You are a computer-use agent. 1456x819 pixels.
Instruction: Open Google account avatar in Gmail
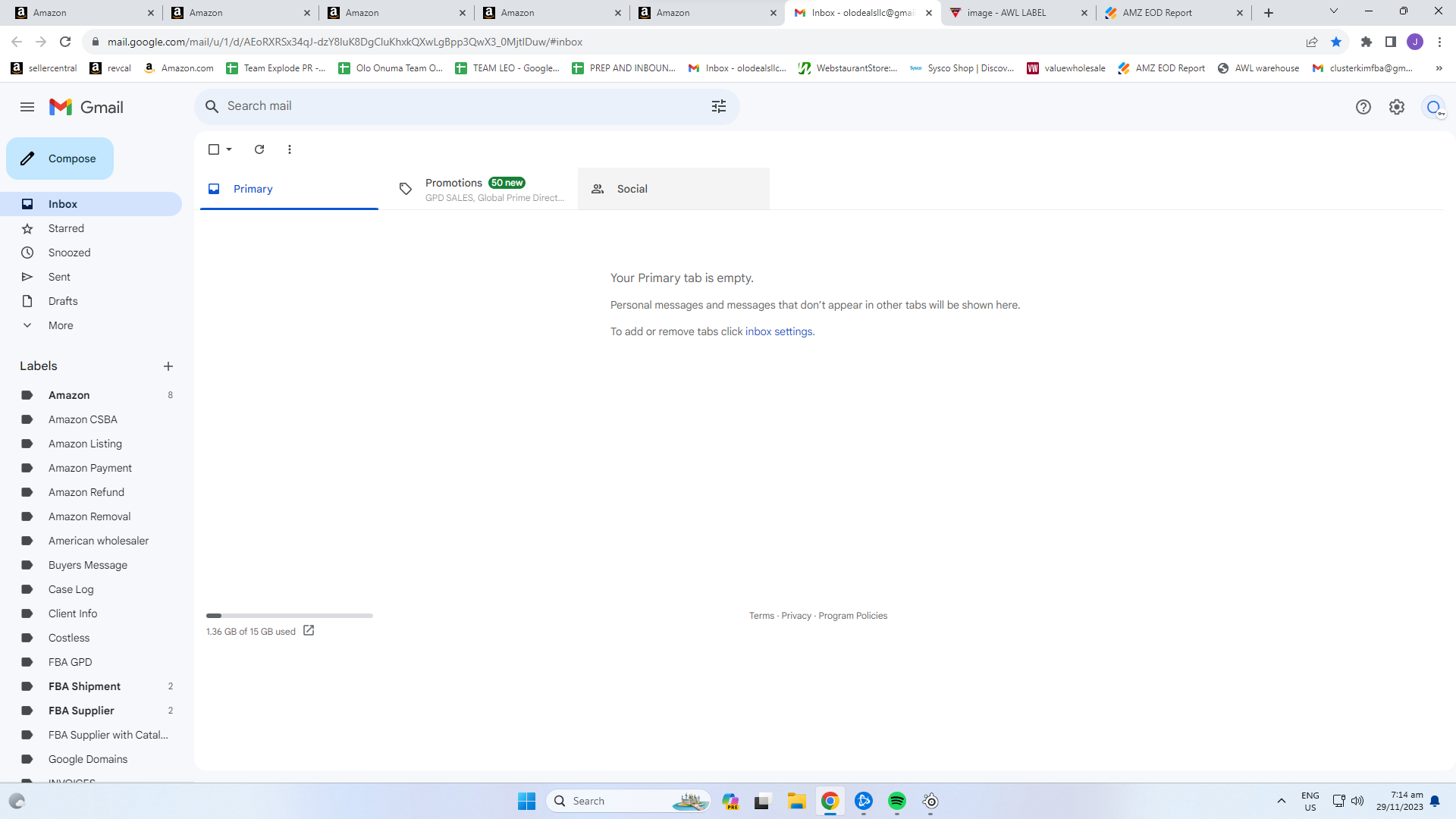(1433, 107)
